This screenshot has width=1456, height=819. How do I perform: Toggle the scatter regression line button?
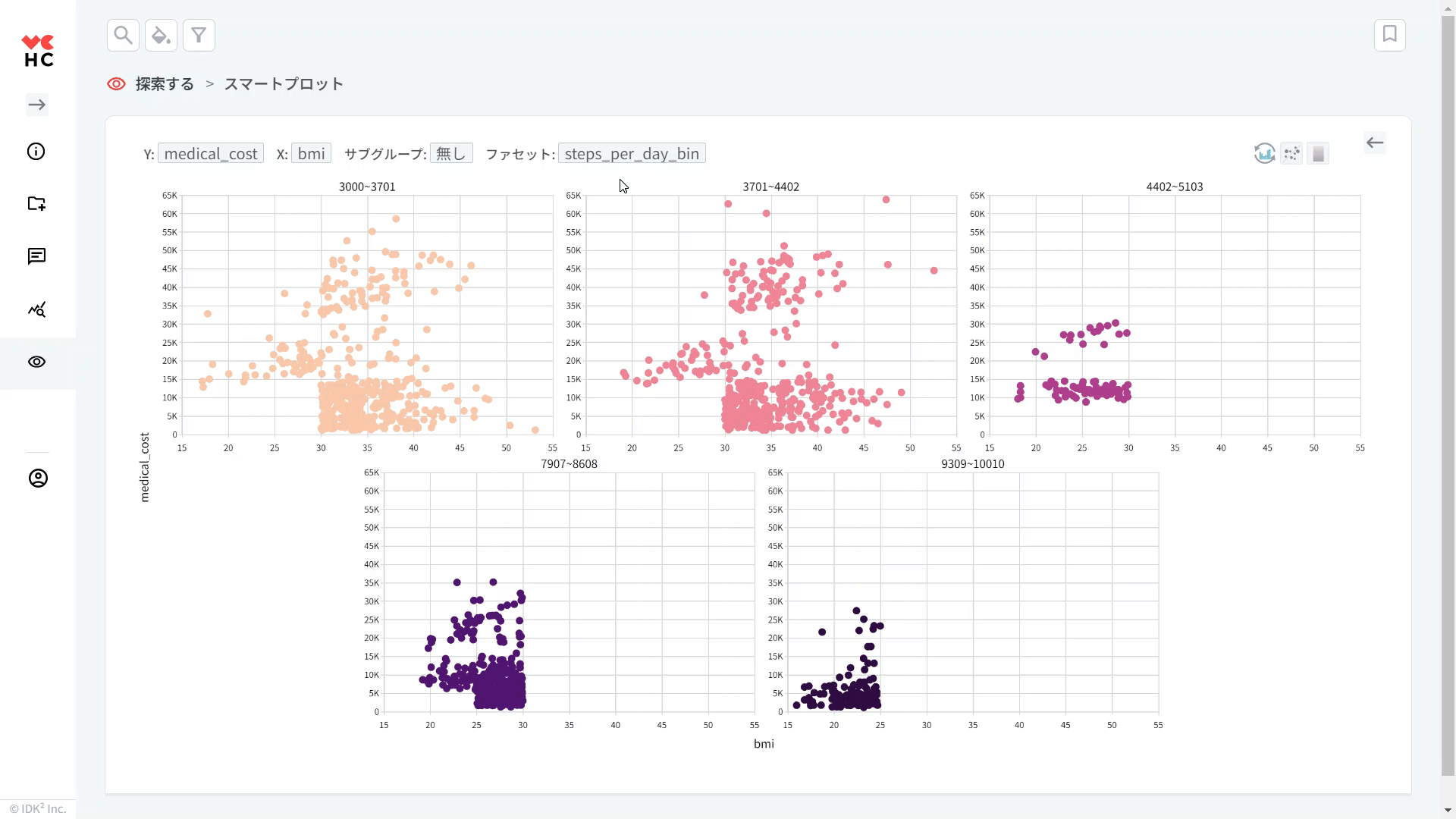pyautogui.click(x=1291, y=153)
